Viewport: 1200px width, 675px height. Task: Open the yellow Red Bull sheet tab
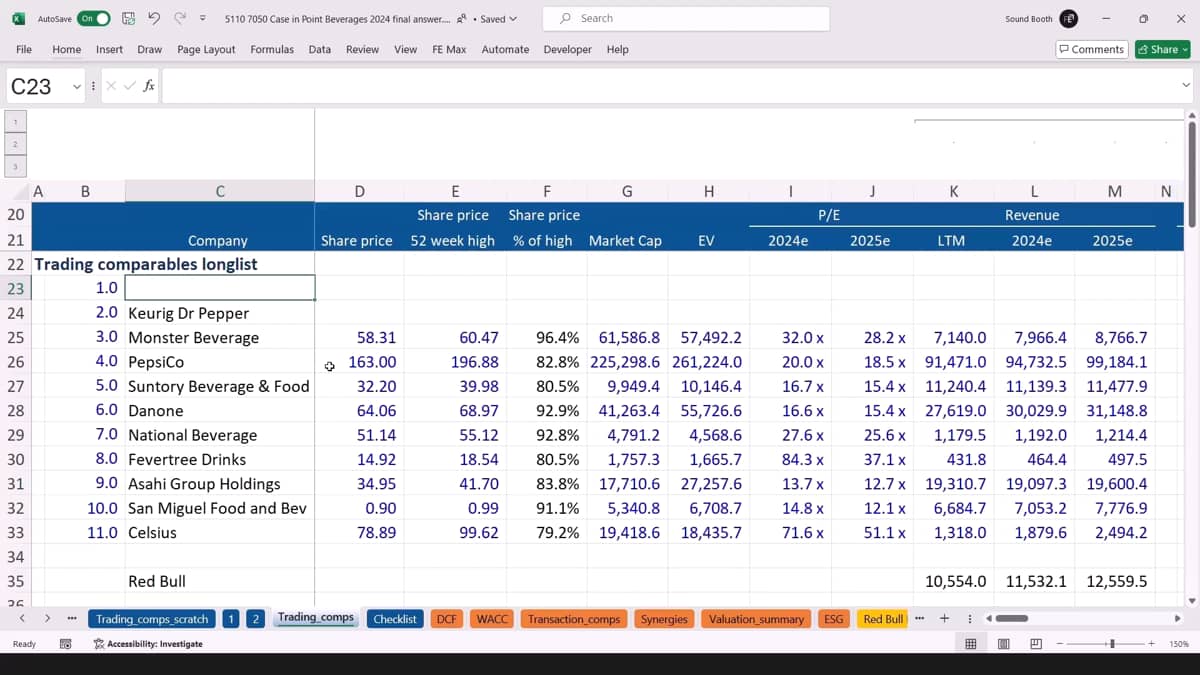click(x=883, y=619)
